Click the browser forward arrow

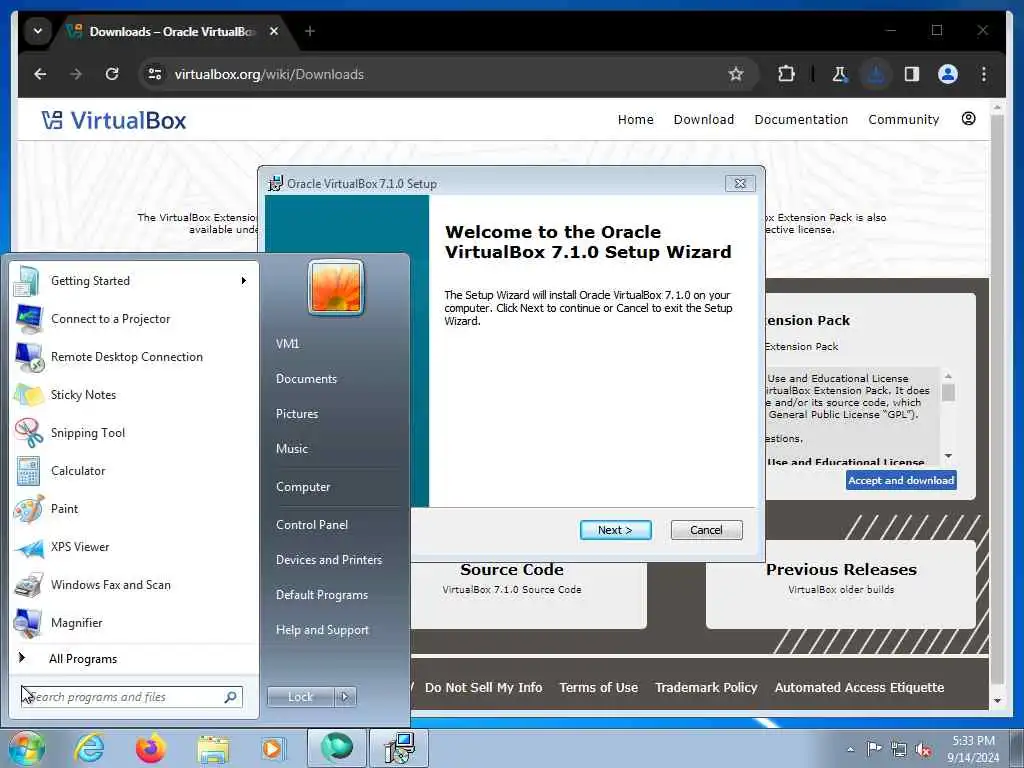[x=76, y=74]
